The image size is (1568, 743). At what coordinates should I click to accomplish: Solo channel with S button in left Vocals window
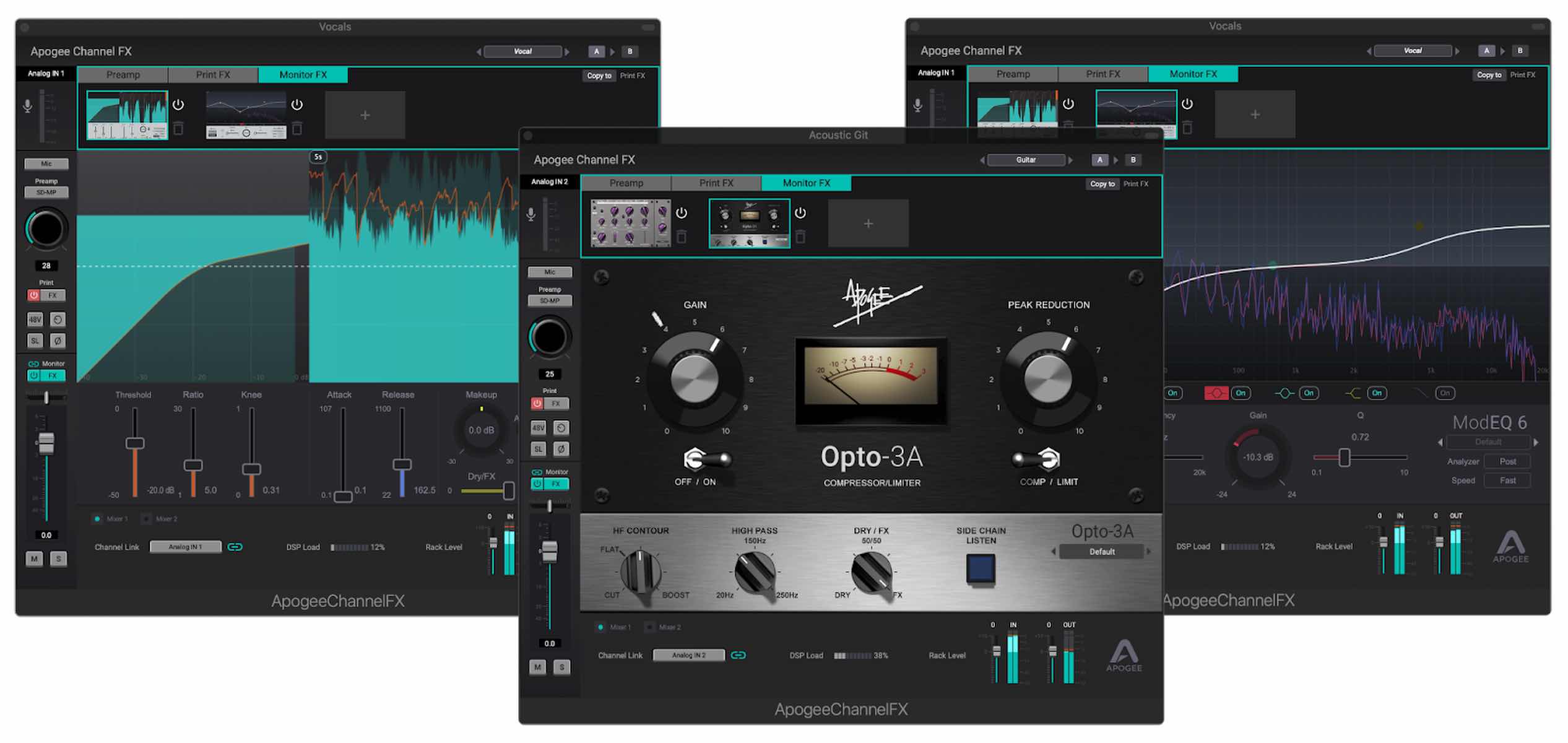tap(59, 558)
